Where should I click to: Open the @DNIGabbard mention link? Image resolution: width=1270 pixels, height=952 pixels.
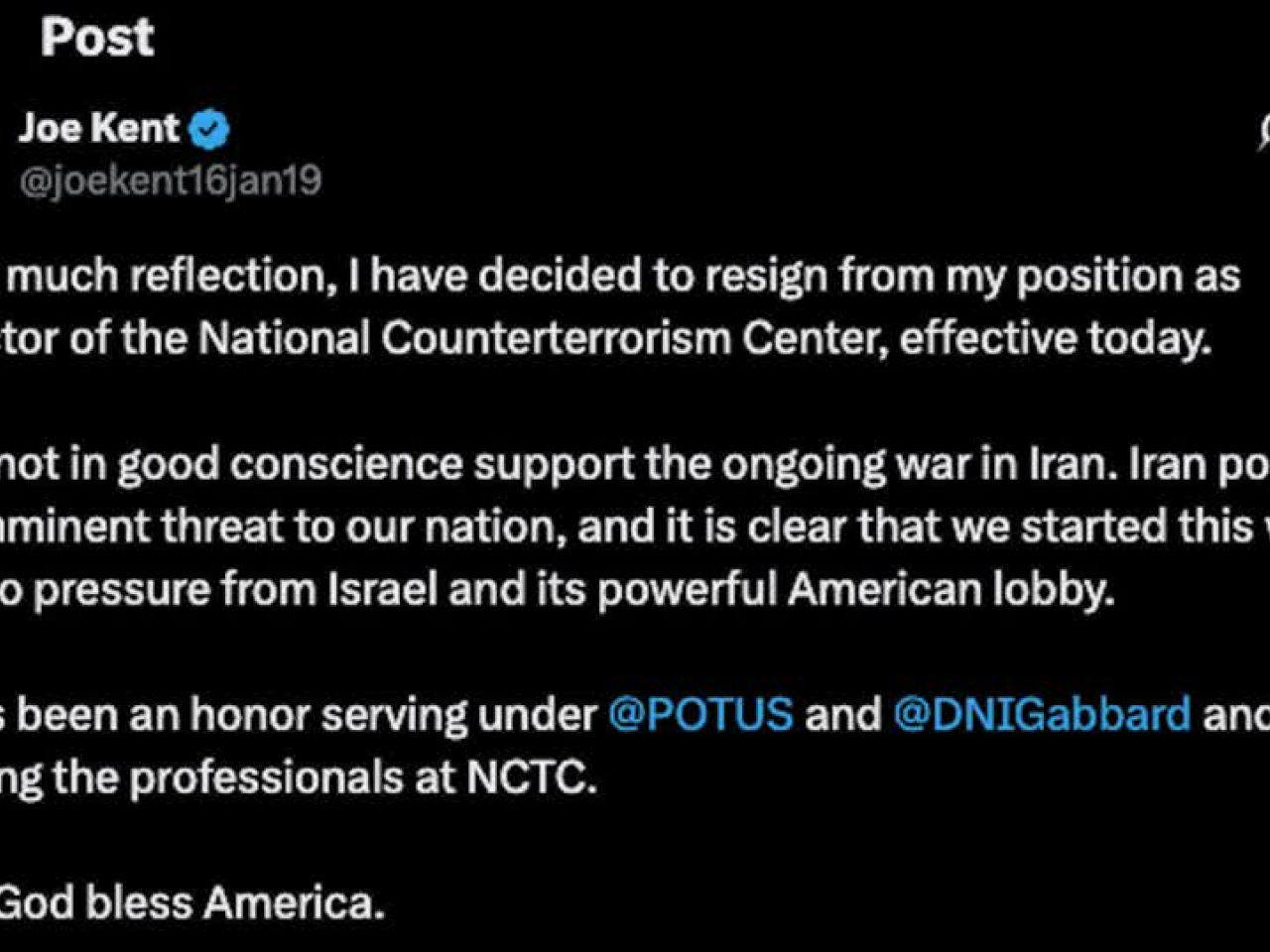[x=1041, y=714]
